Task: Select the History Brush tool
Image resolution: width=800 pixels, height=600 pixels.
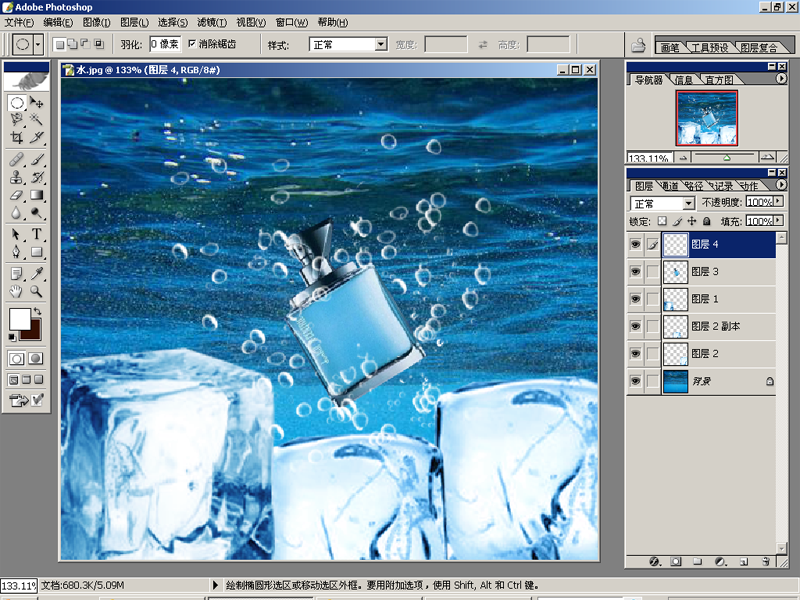Action: (36, 177)
